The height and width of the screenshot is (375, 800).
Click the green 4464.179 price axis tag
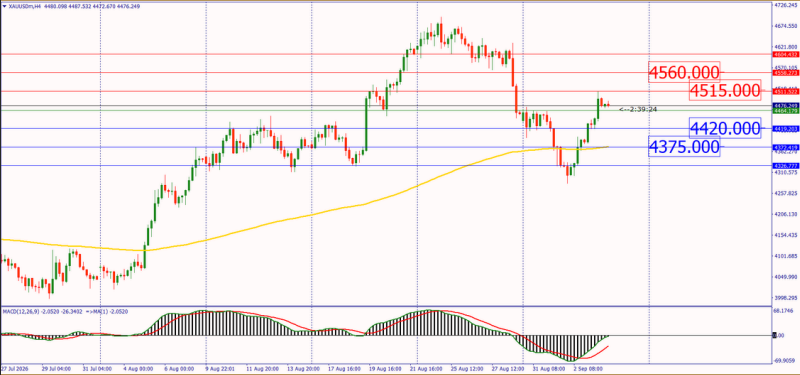point(786,110)
